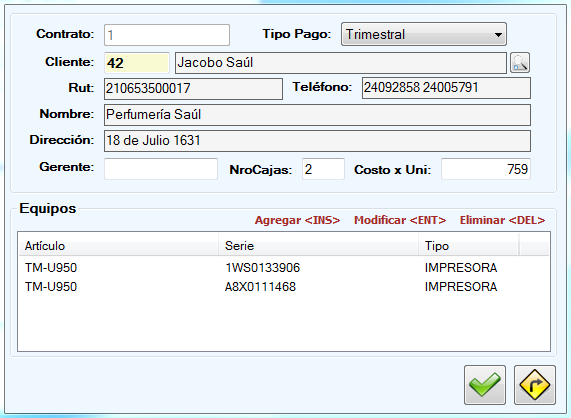Image resolution: width=571 pixels, height=418 pixels.
Task: Click the NroCajas field
Action: (x=323, y=169)
